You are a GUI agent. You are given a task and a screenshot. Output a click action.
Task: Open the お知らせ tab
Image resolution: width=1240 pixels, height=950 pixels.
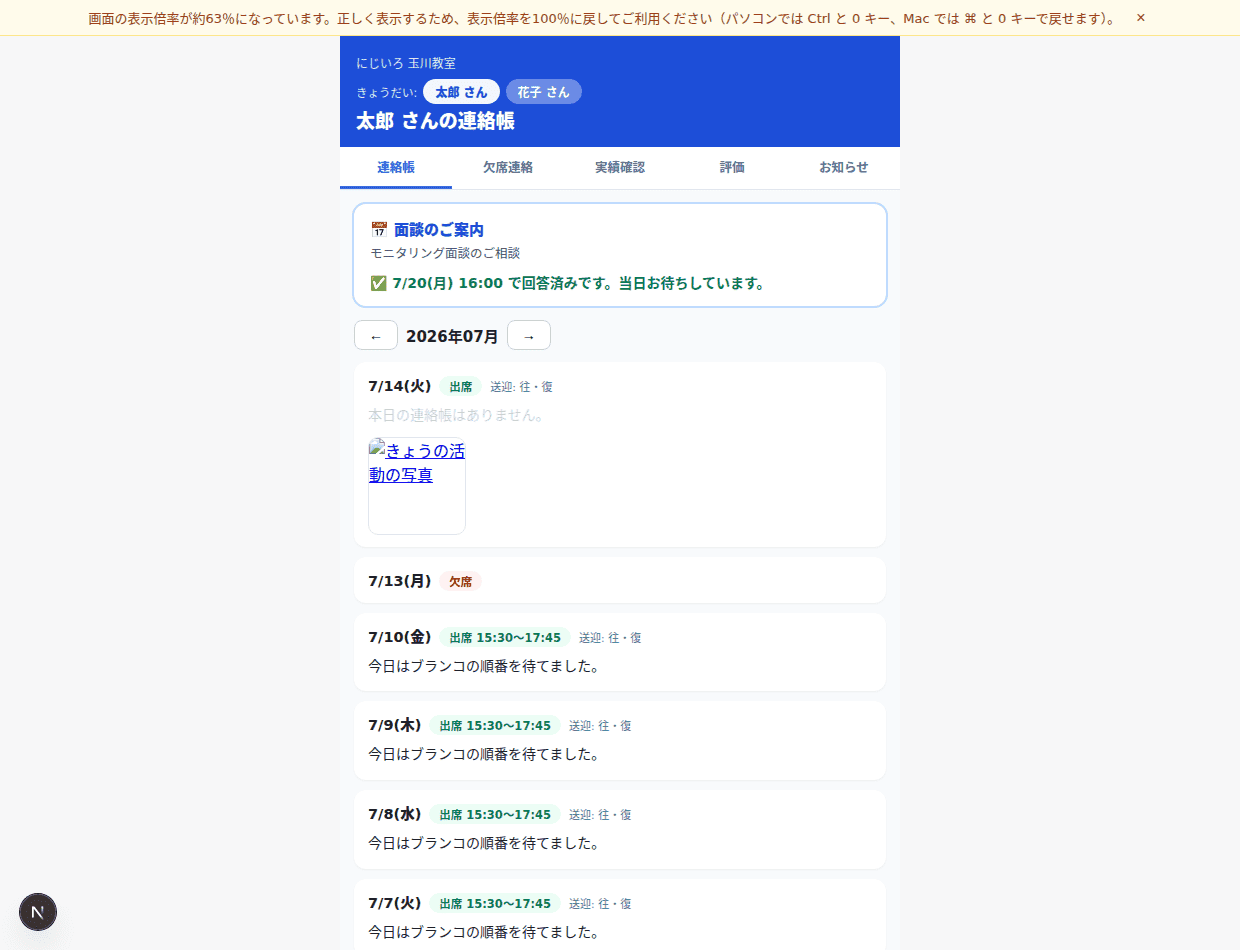[x=844, y=168]
